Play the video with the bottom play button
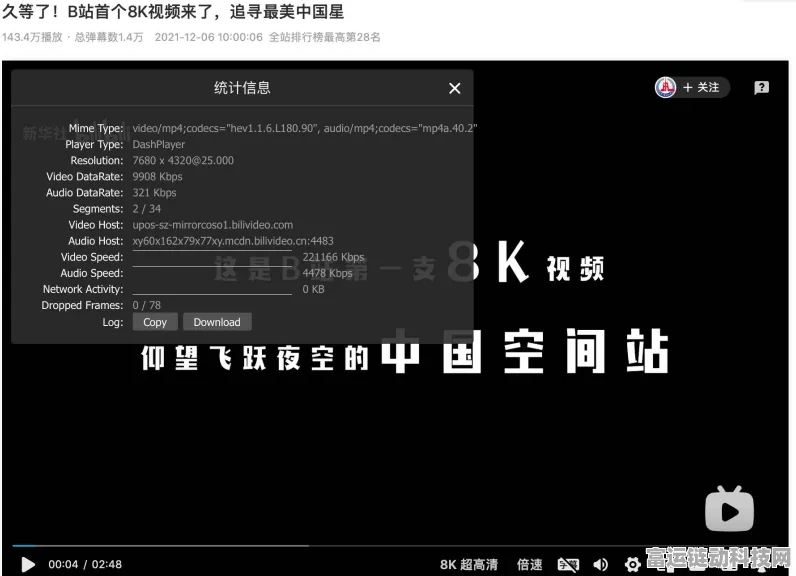796x576 pixels. [x=28, y=564]
